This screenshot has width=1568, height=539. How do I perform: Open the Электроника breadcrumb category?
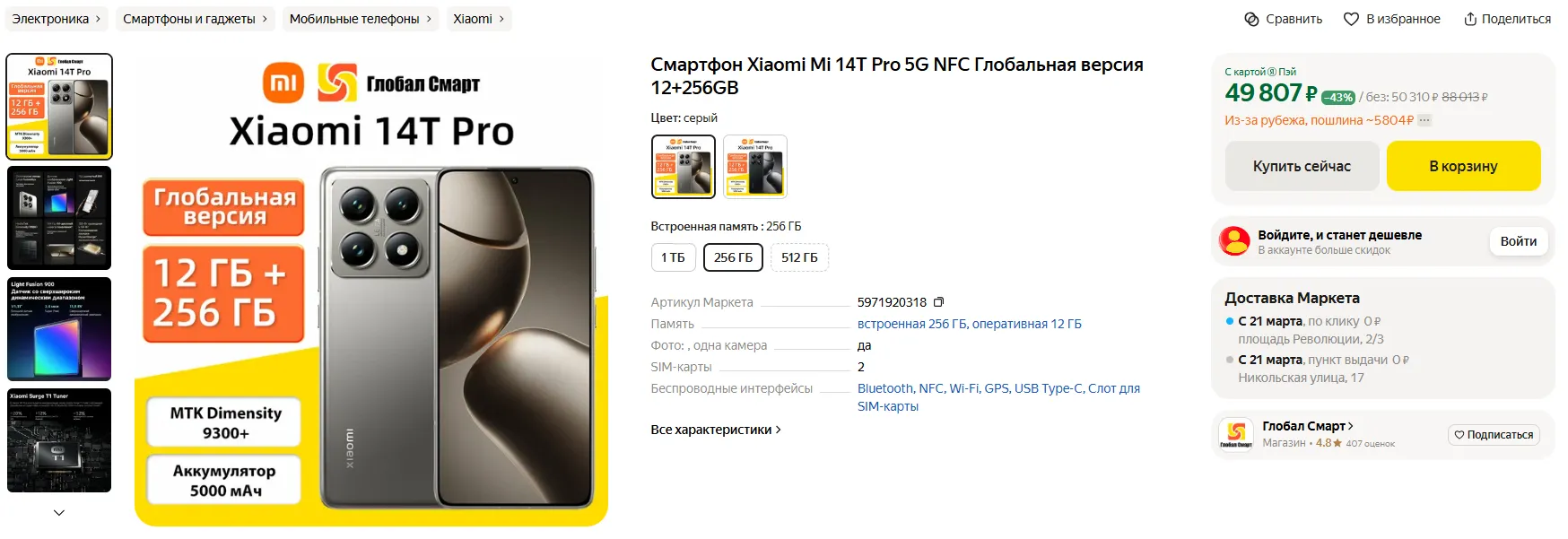(56, 19)
